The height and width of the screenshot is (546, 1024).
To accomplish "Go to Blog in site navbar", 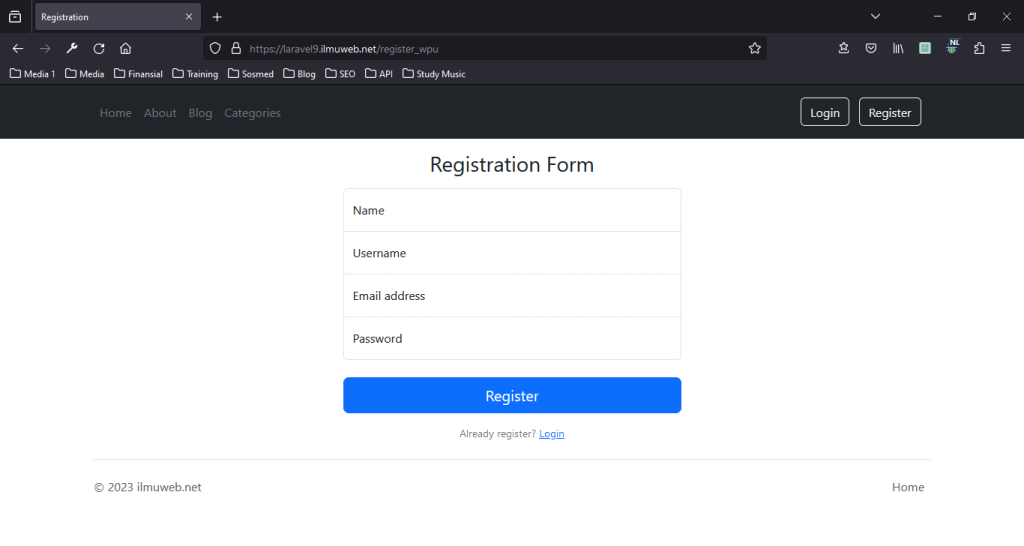I will 200,113.
